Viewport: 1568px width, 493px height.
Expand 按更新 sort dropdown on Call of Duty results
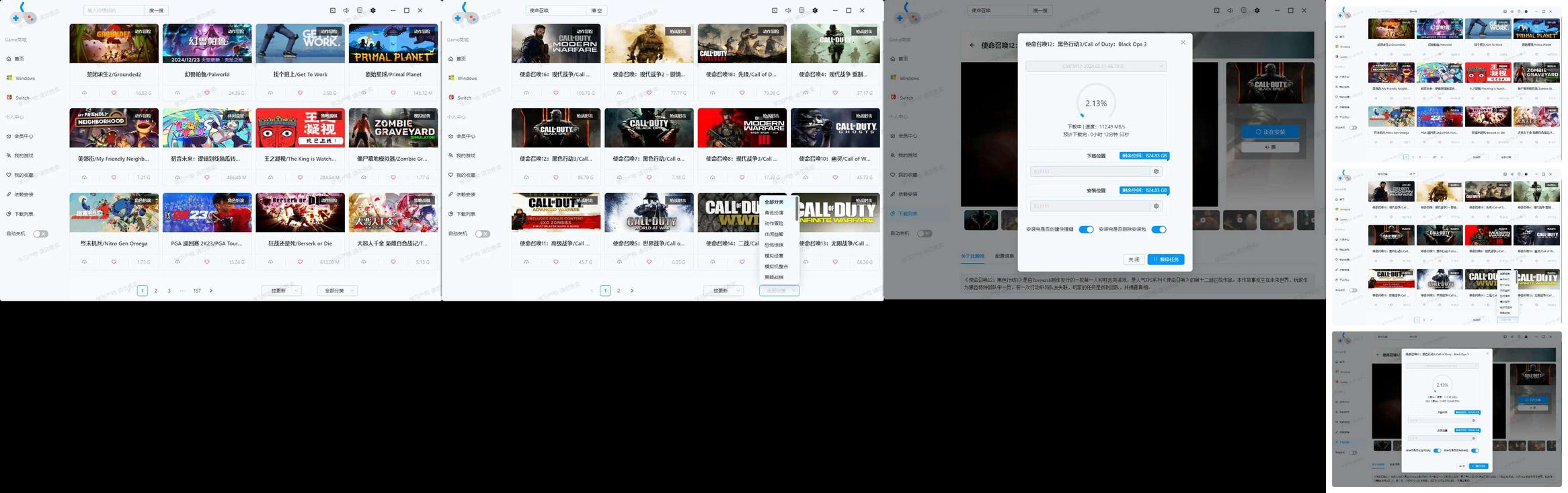coord(724,291)
